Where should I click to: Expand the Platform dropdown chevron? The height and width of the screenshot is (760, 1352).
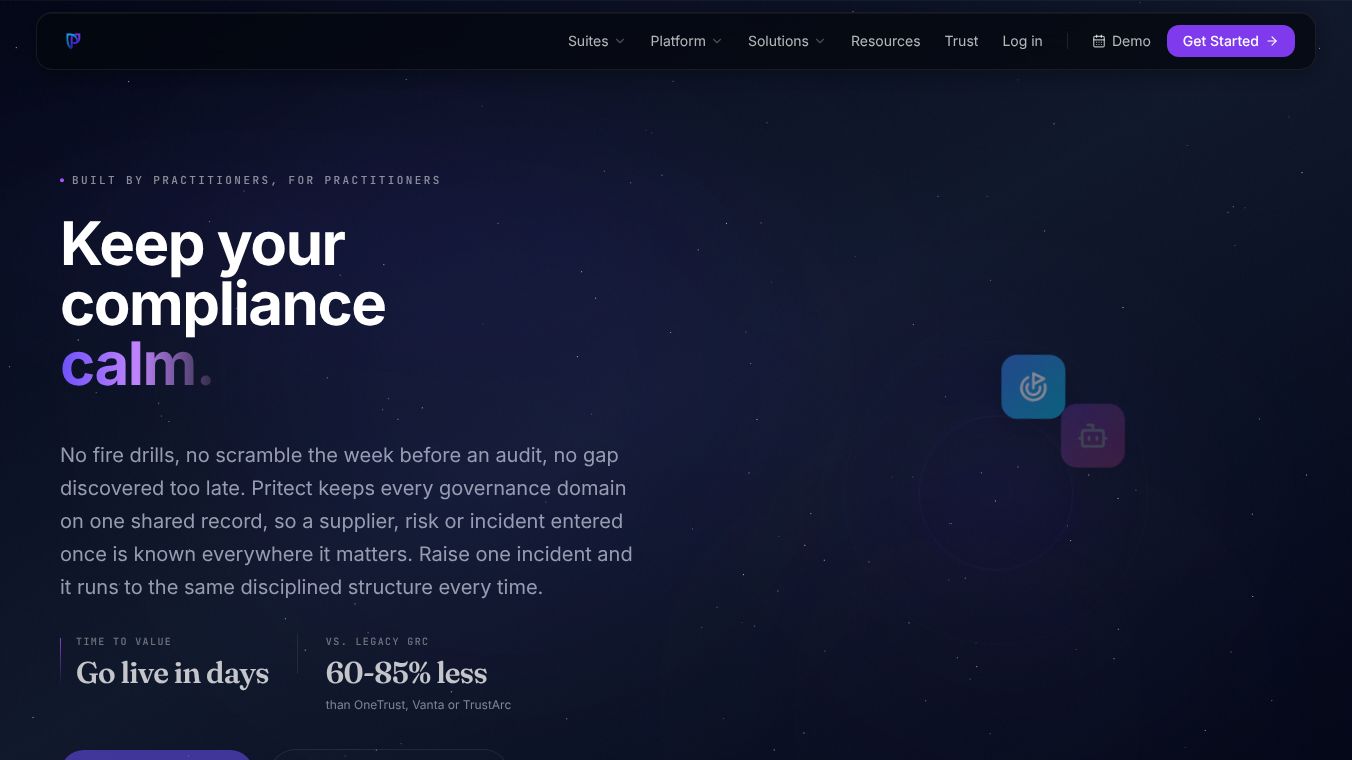[x=716, y=41]
